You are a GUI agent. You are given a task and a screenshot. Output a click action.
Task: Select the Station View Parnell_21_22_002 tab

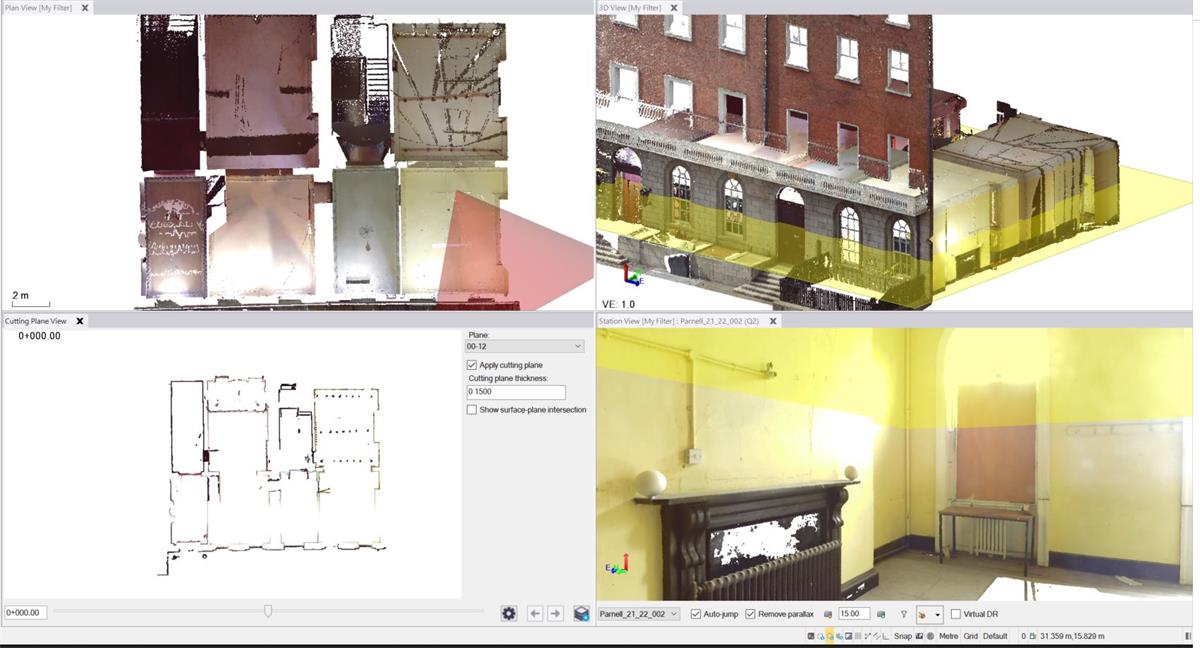(679, 321)
